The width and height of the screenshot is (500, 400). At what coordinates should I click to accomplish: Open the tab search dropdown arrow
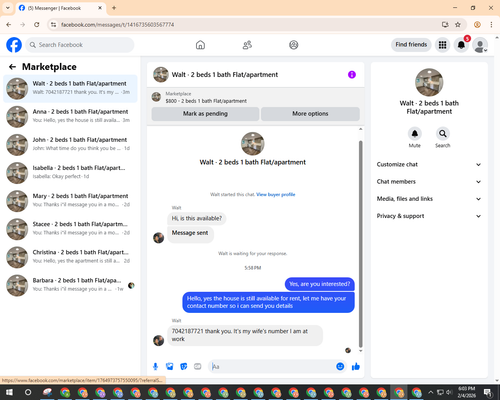click(x=8, y=8)
